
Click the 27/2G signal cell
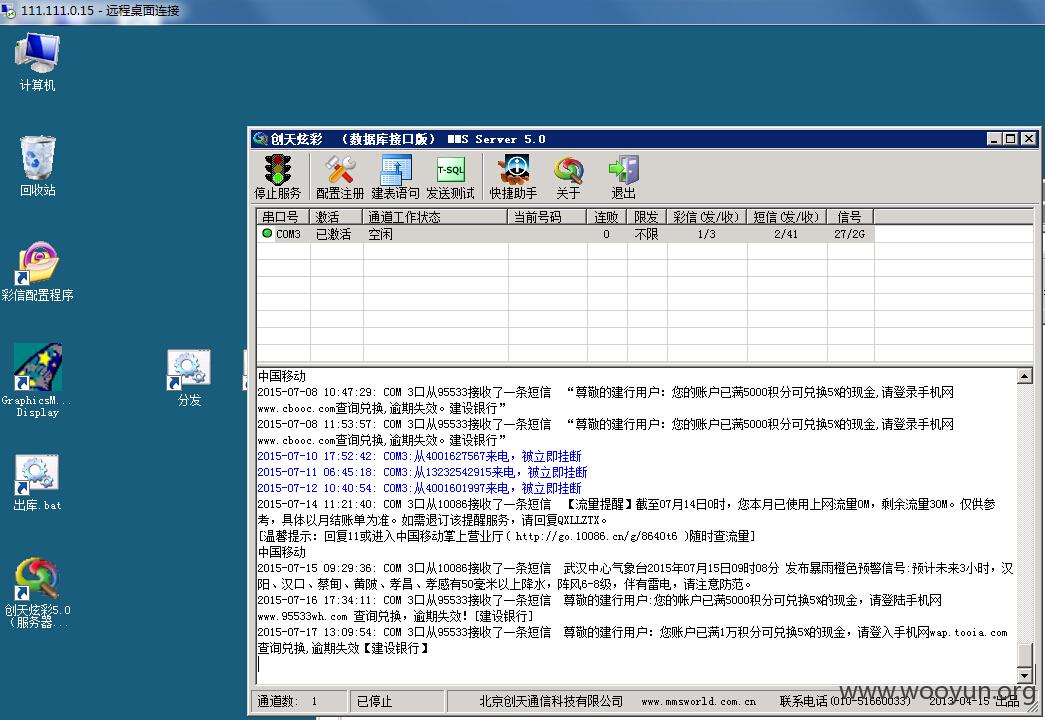tap(850, 234)
